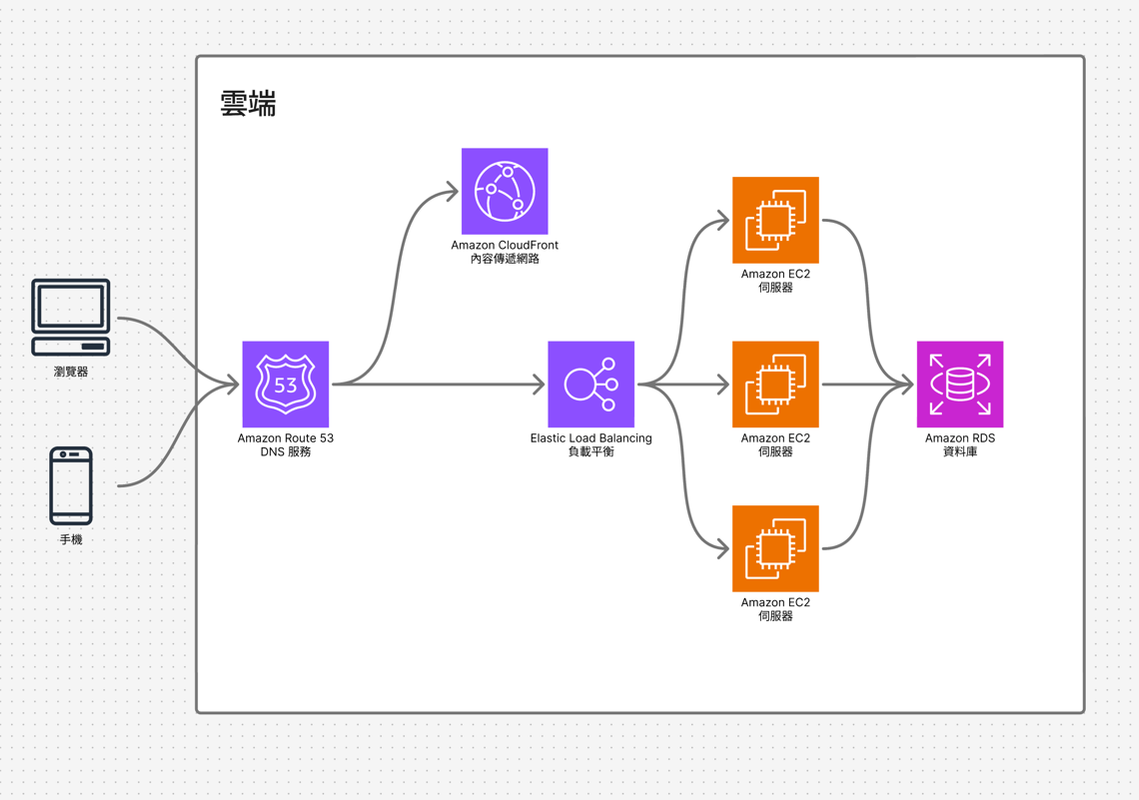Viewport: 1139px width, 800px height.
Task: Select the 雲端 container title
Action: tap(248, 104)
